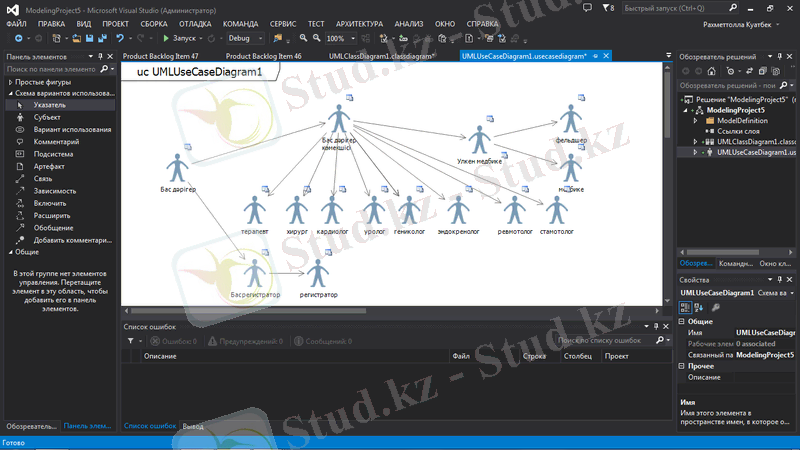
Task: Select the Субъект (actor) tool in toolbox
Action: pos(47,117)
